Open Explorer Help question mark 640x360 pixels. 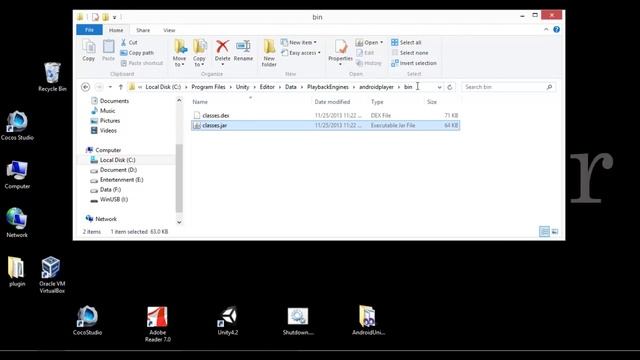tap(556, 29)
